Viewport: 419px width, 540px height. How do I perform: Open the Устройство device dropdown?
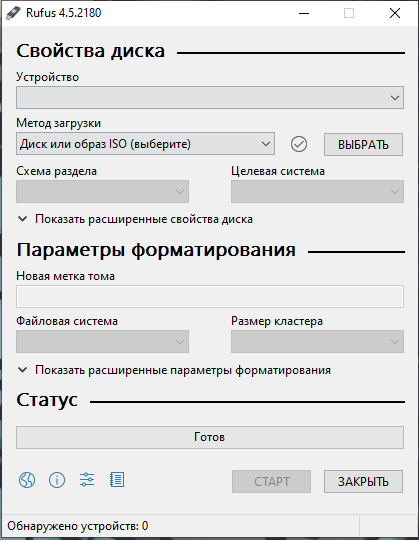210,97
